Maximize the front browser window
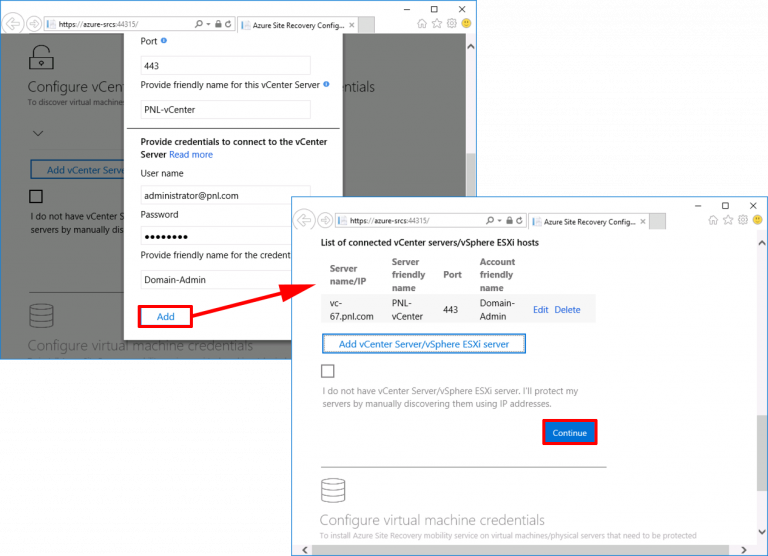This screenshot has width=768, height=556. click(725, 206)
